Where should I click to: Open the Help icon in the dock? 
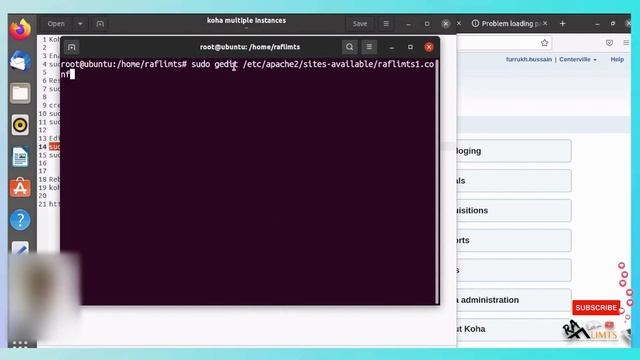[x=20, y=220]
